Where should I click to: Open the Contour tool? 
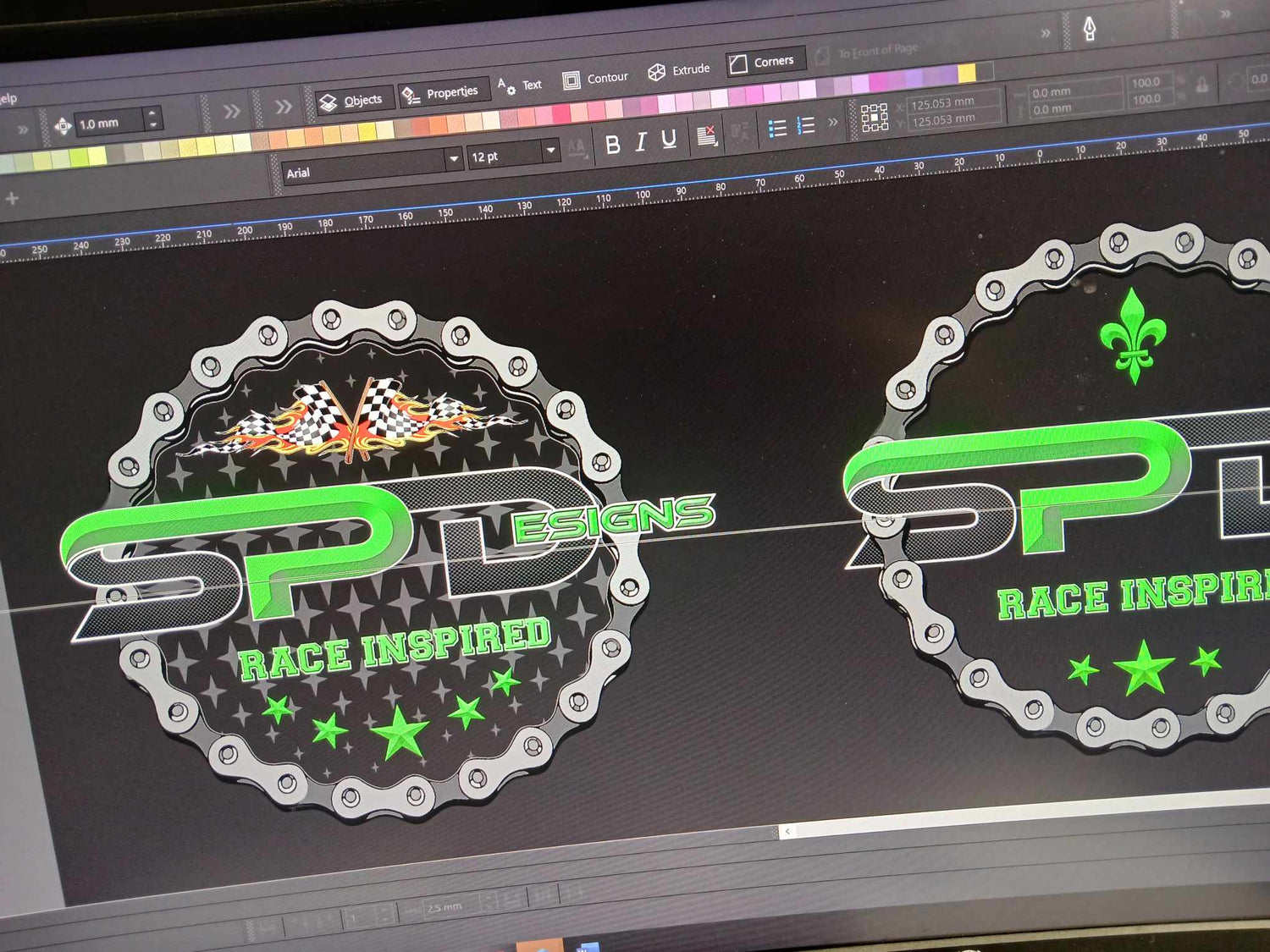[x=595, y=79]
